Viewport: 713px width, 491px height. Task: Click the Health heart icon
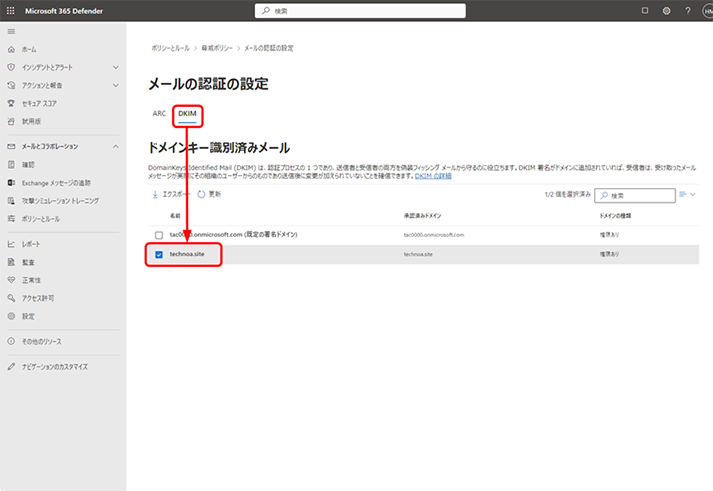pyautogui.click(x=11, y=280)
